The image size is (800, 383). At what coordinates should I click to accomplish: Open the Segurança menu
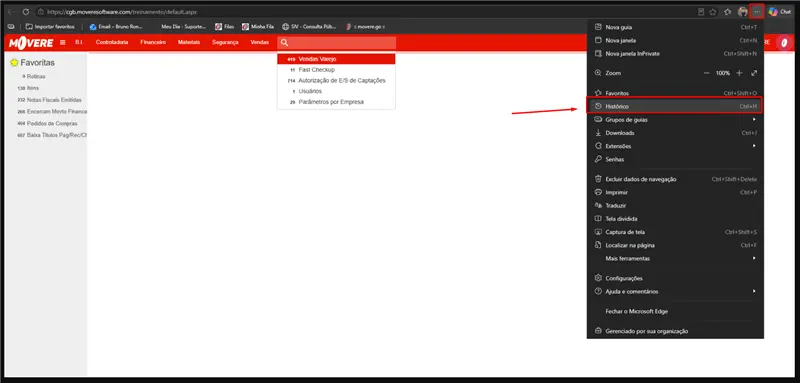[225, 42]
